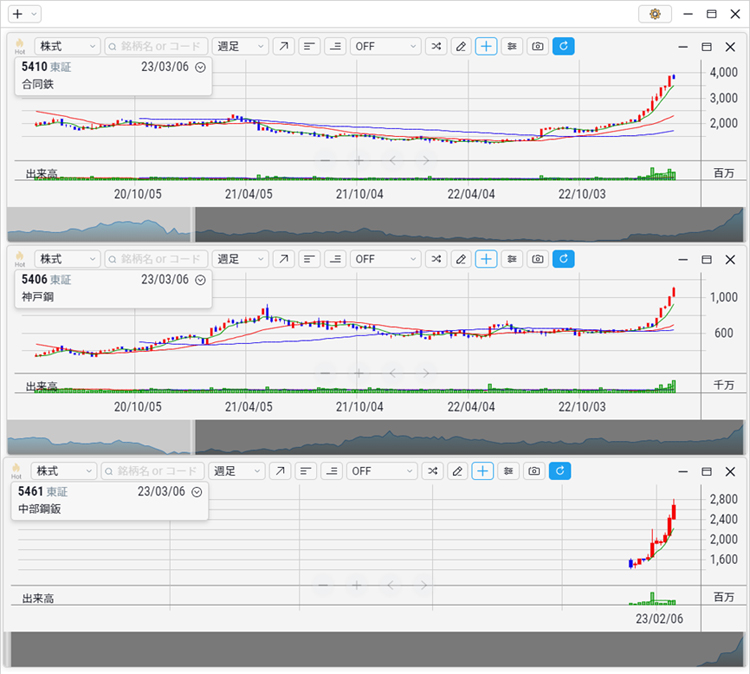Viewport: 750px width, 674px height.
Task: Click the gear settings icon in title bar
Action: click(655, 14)
